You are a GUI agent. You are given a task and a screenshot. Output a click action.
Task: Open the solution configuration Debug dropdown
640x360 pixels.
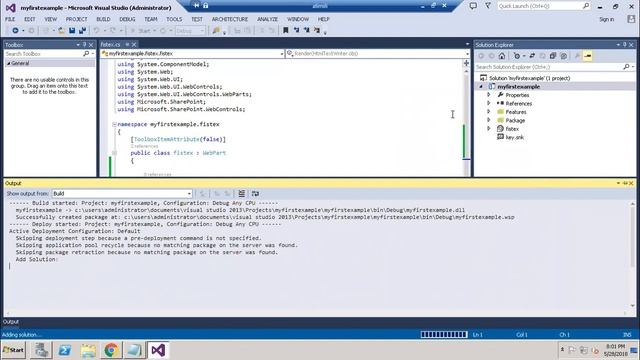[190, 31]
